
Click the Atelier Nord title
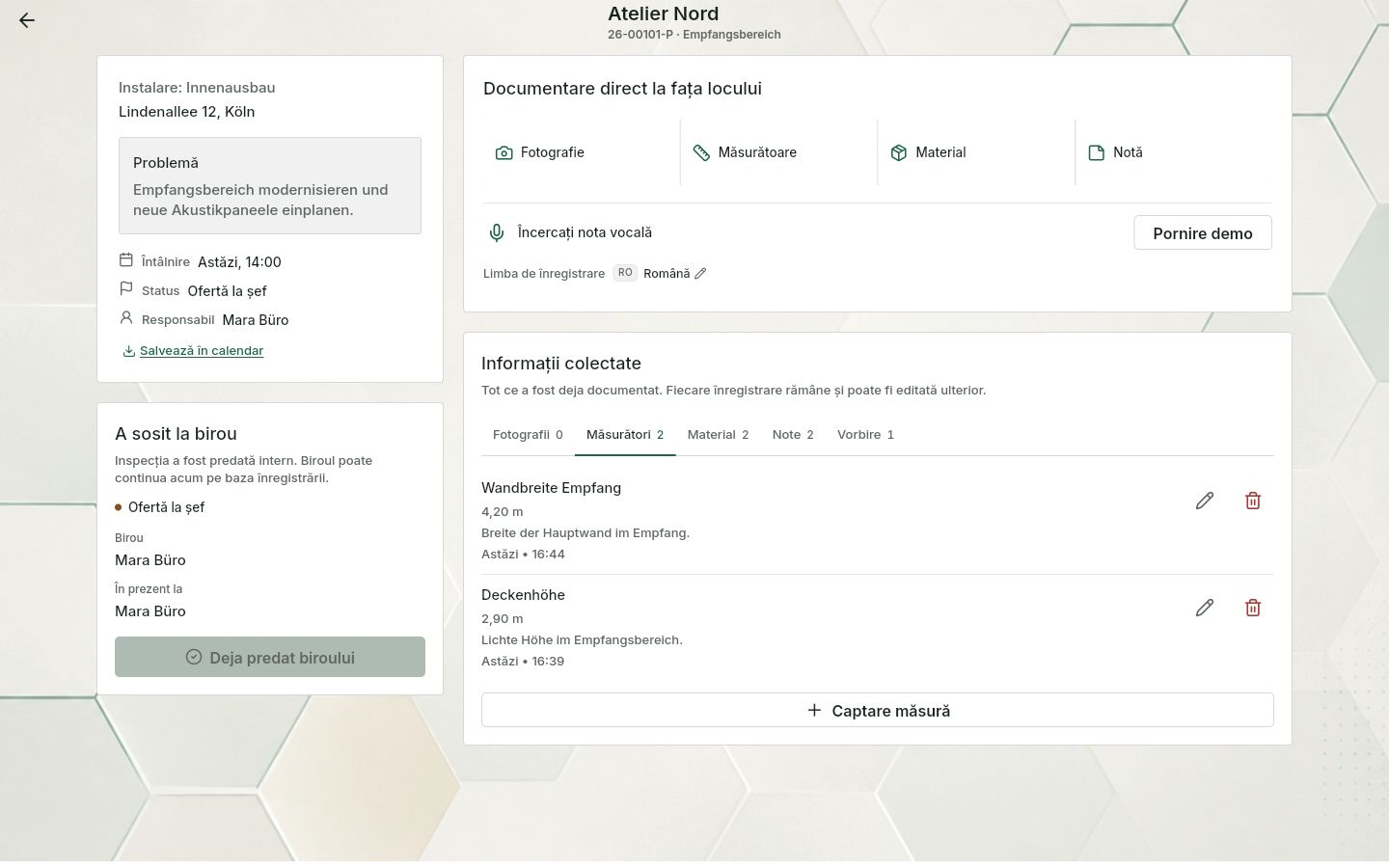[663, 14]
